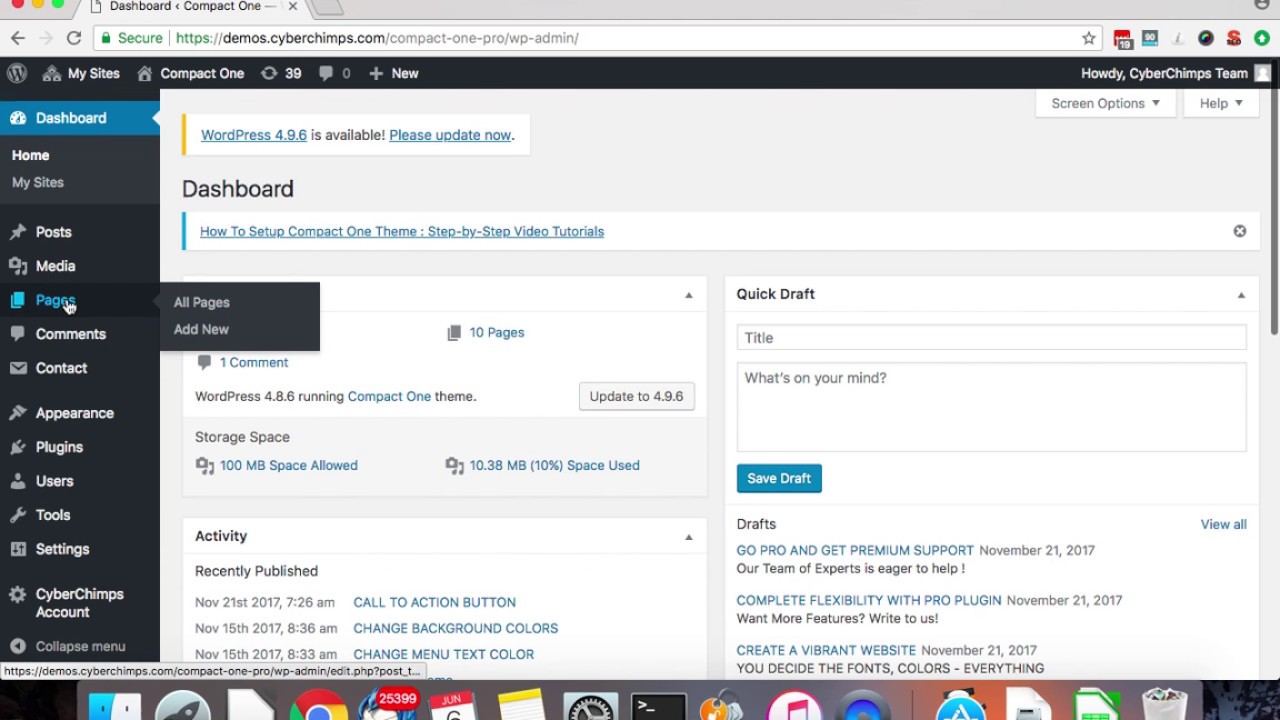The height and width of the screenshot is (720, 1280).
Task: Open Terminal from the Dock
Action: click(x=660, y=708)
